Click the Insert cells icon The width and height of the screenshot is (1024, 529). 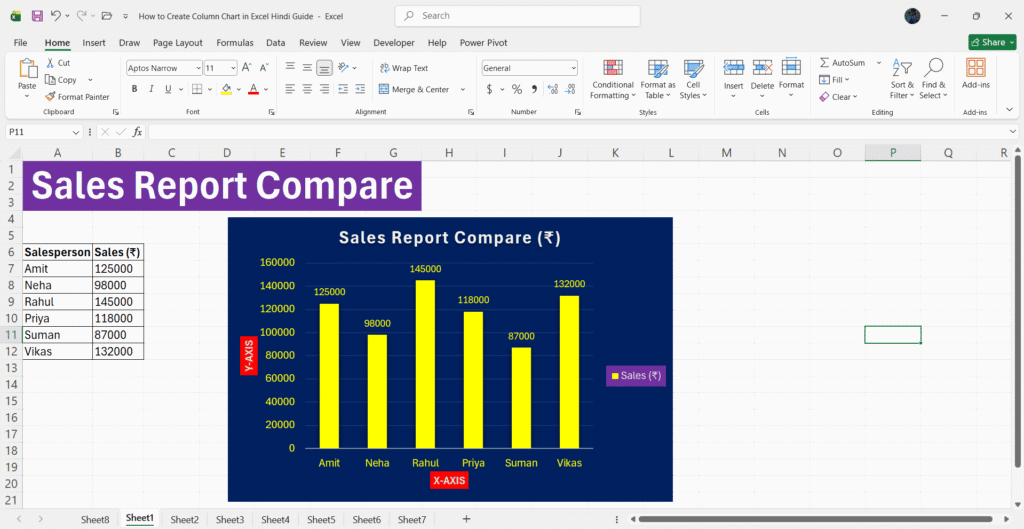(733, 67)
